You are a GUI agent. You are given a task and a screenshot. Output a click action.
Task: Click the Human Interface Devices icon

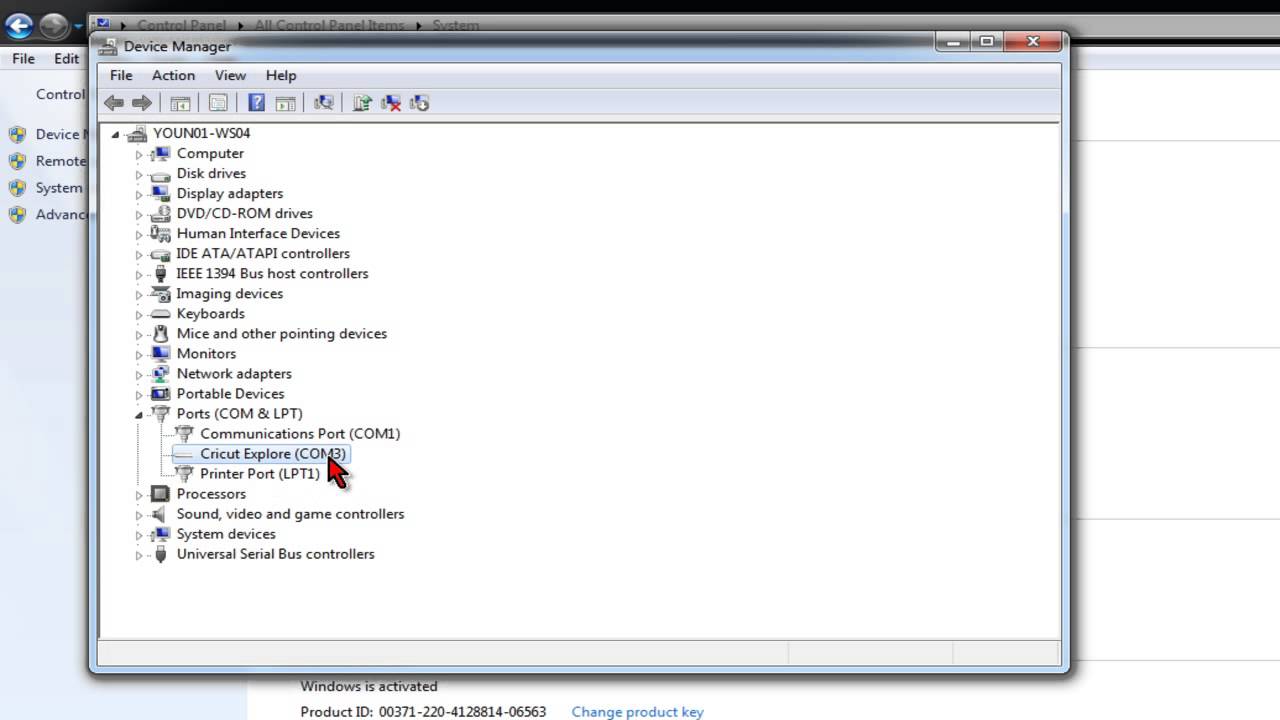[x=160, y=234]
